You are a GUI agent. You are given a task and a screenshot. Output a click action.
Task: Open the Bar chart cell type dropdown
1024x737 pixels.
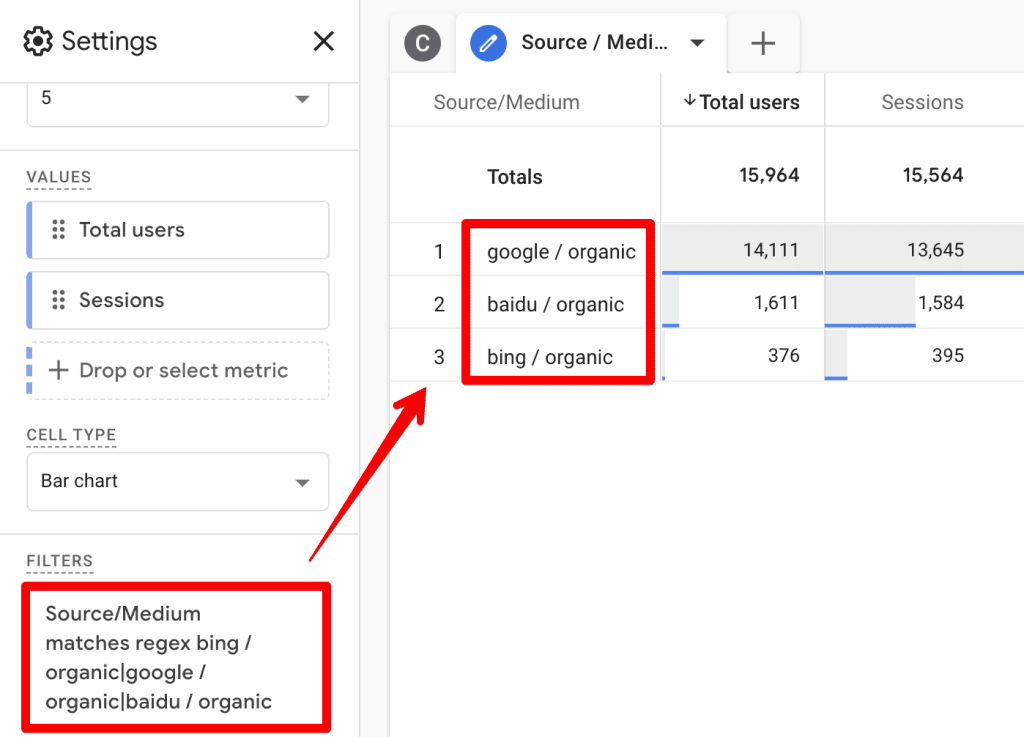pyautogui.click(x=178, y=481)
